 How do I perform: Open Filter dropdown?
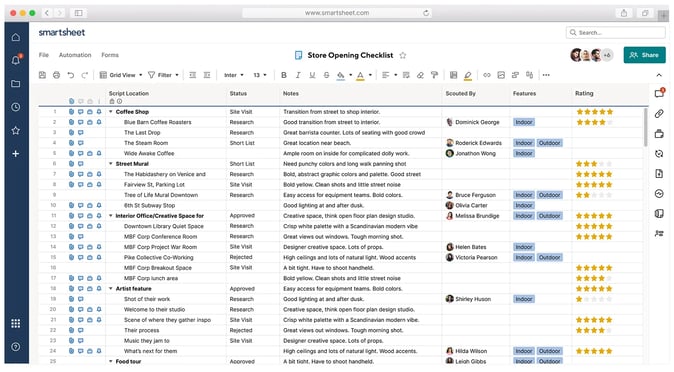[x=163, y=75]
